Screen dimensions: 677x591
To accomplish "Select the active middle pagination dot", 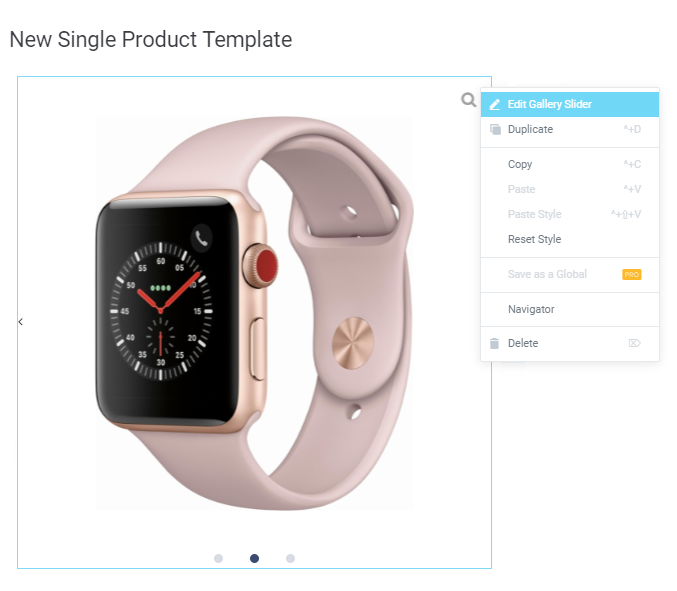I will 255,558.
